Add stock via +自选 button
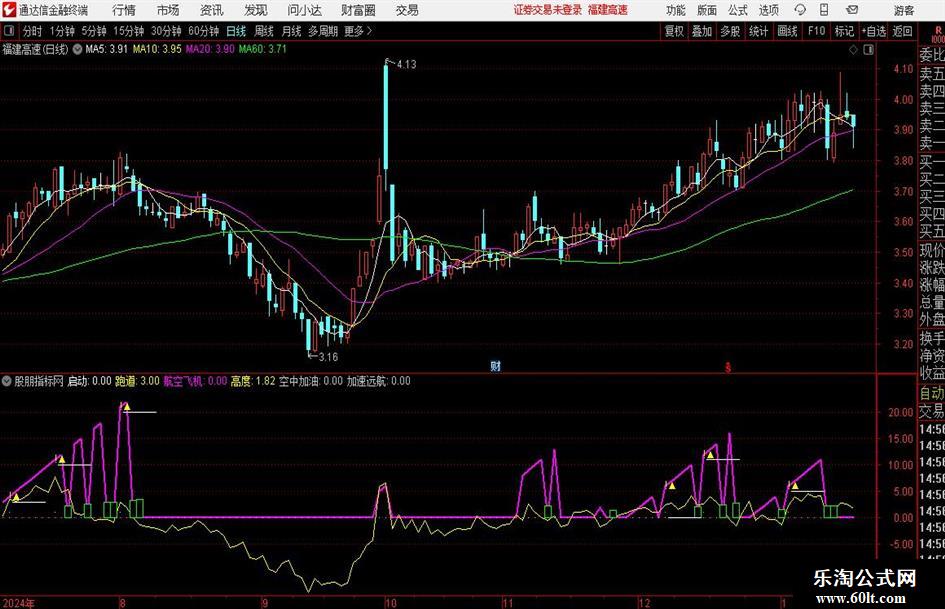The image size is (945, 609). [874, 31]
